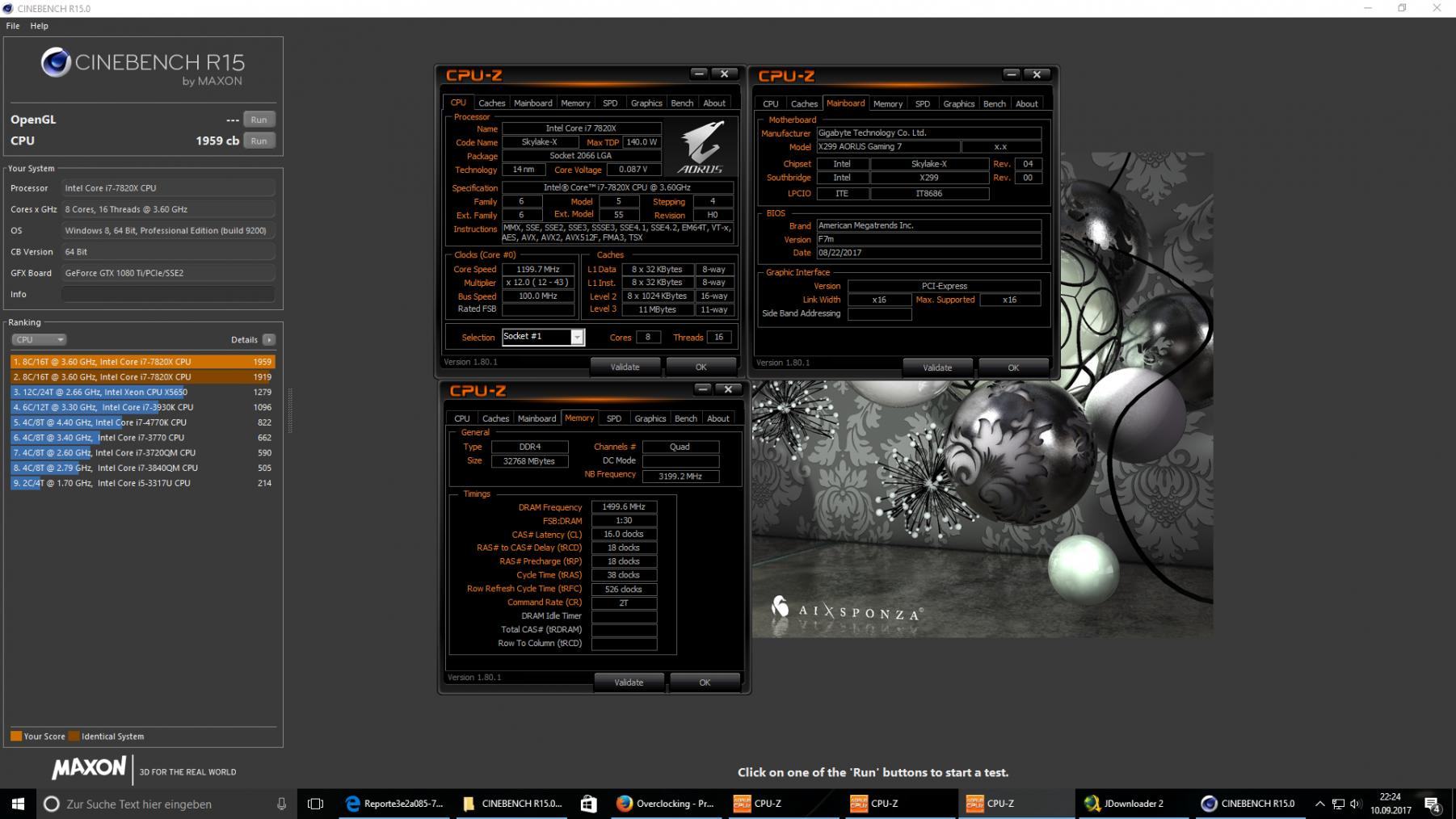Select the Xeon CPU X5650 ranking row
1456x819 pixels.
coord(143,393)
